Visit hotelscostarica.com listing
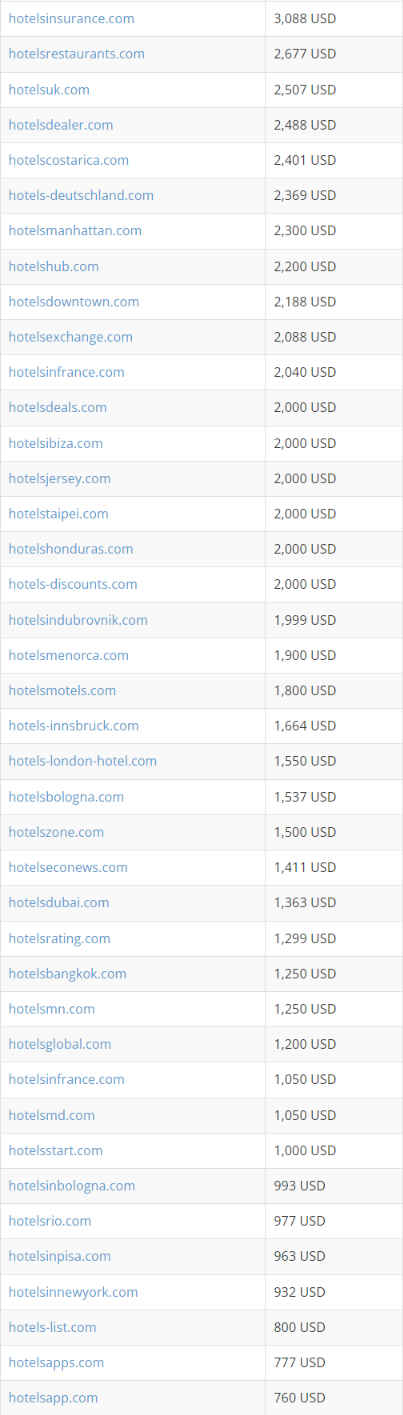This screenshot has width=403, height=1415. [68, 160]
